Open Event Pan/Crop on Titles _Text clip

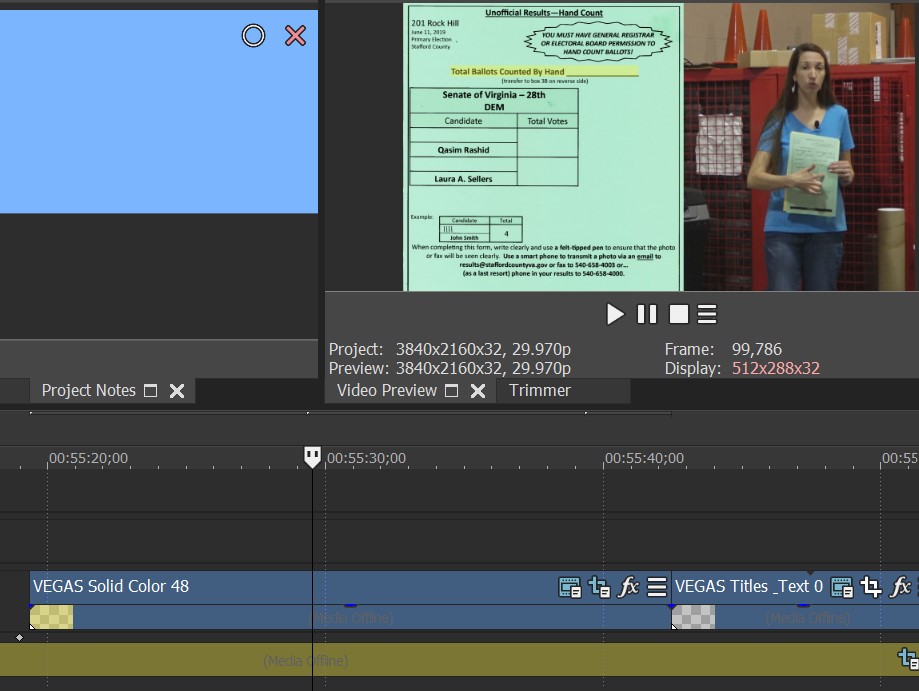click(x=871, y=587)
